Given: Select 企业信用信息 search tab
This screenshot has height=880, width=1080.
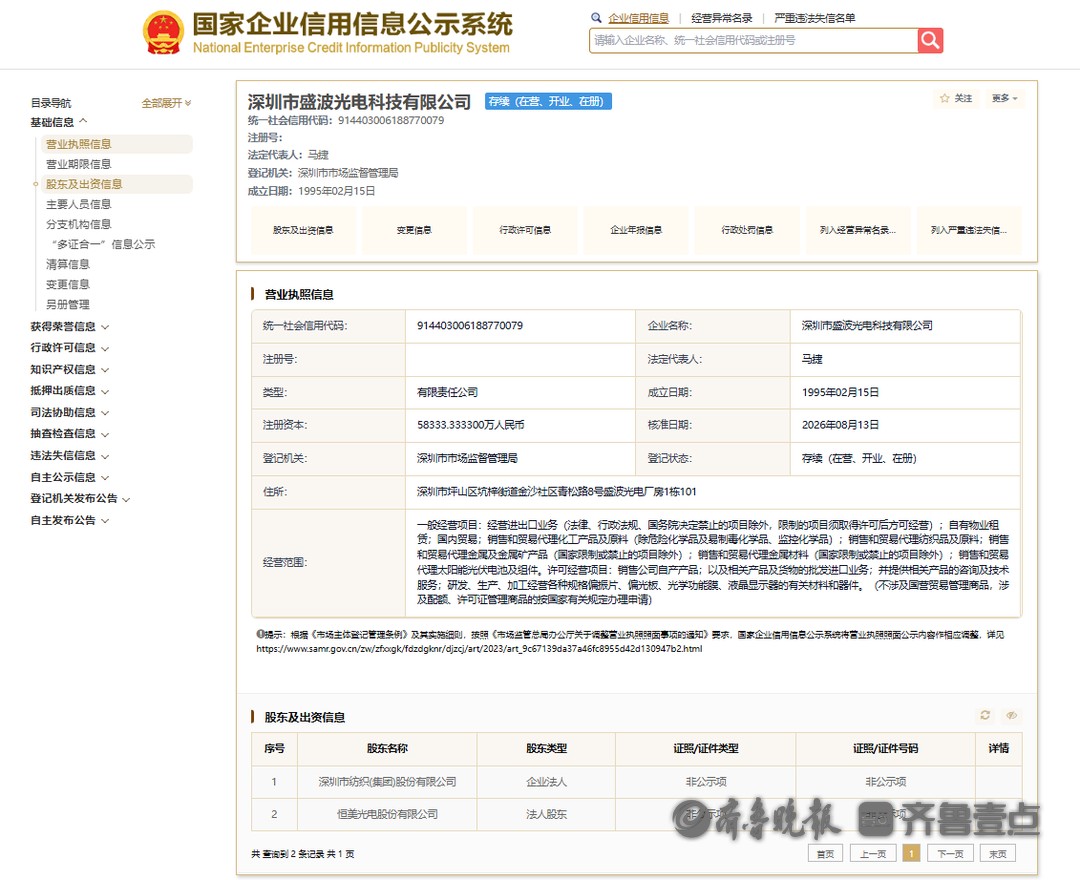Looking at the screenshot, I should click(x=638, y=18).
